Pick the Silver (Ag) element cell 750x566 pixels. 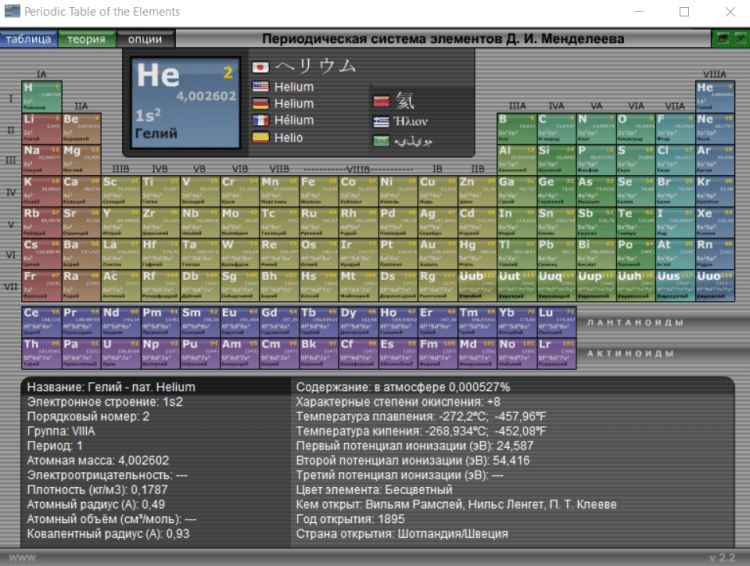438,222
